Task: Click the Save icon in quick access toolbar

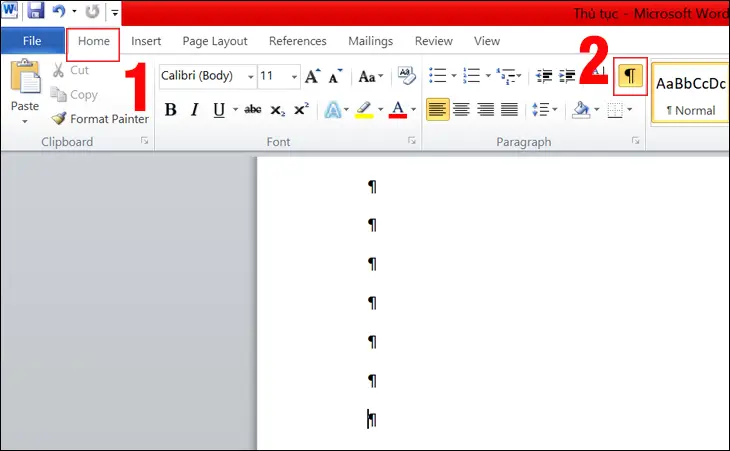Action: 36,12
